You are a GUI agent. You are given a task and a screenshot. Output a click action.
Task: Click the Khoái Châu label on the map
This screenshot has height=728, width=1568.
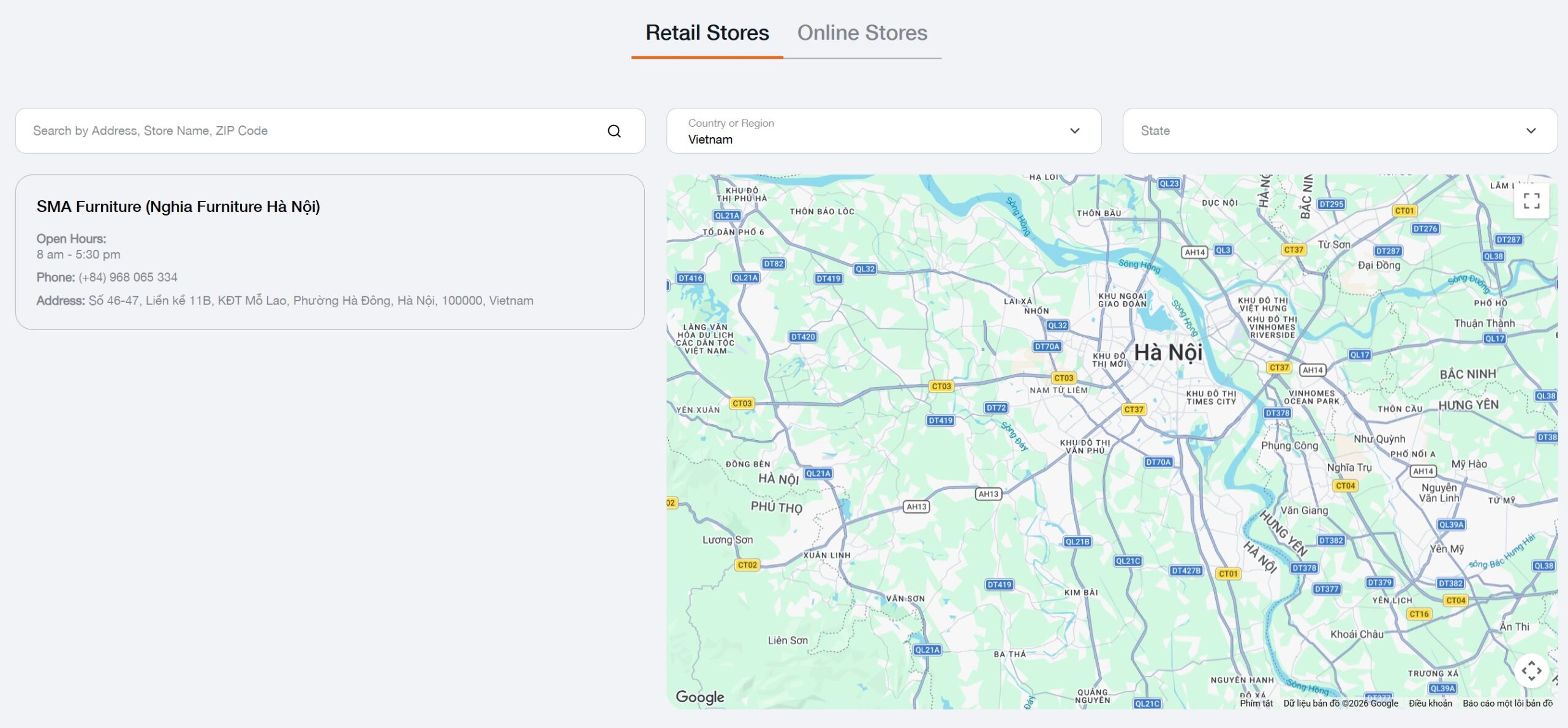coord(1357,634)
